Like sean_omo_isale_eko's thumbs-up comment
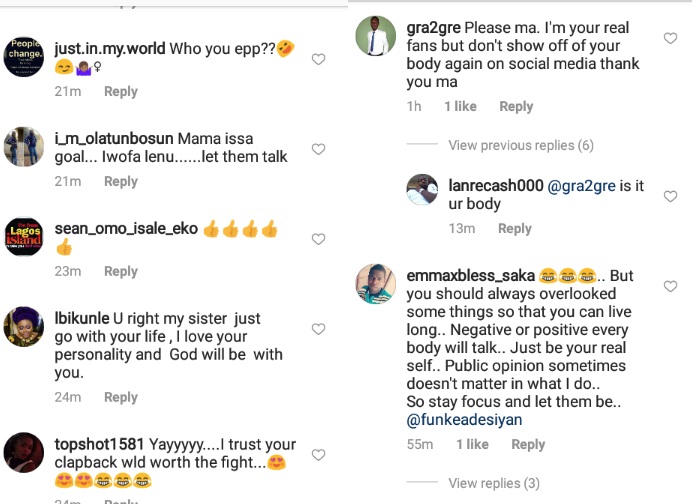 point(318,239)
